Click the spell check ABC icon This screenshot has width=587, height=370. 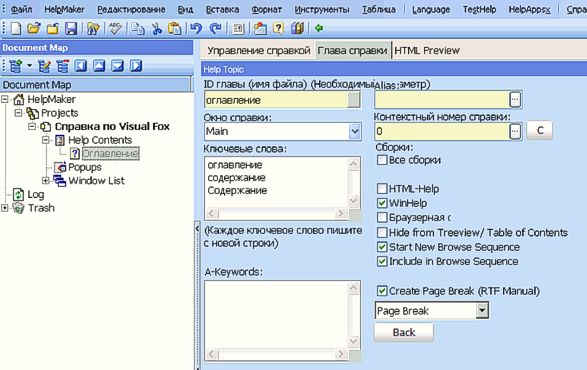[x=115, y=28]
